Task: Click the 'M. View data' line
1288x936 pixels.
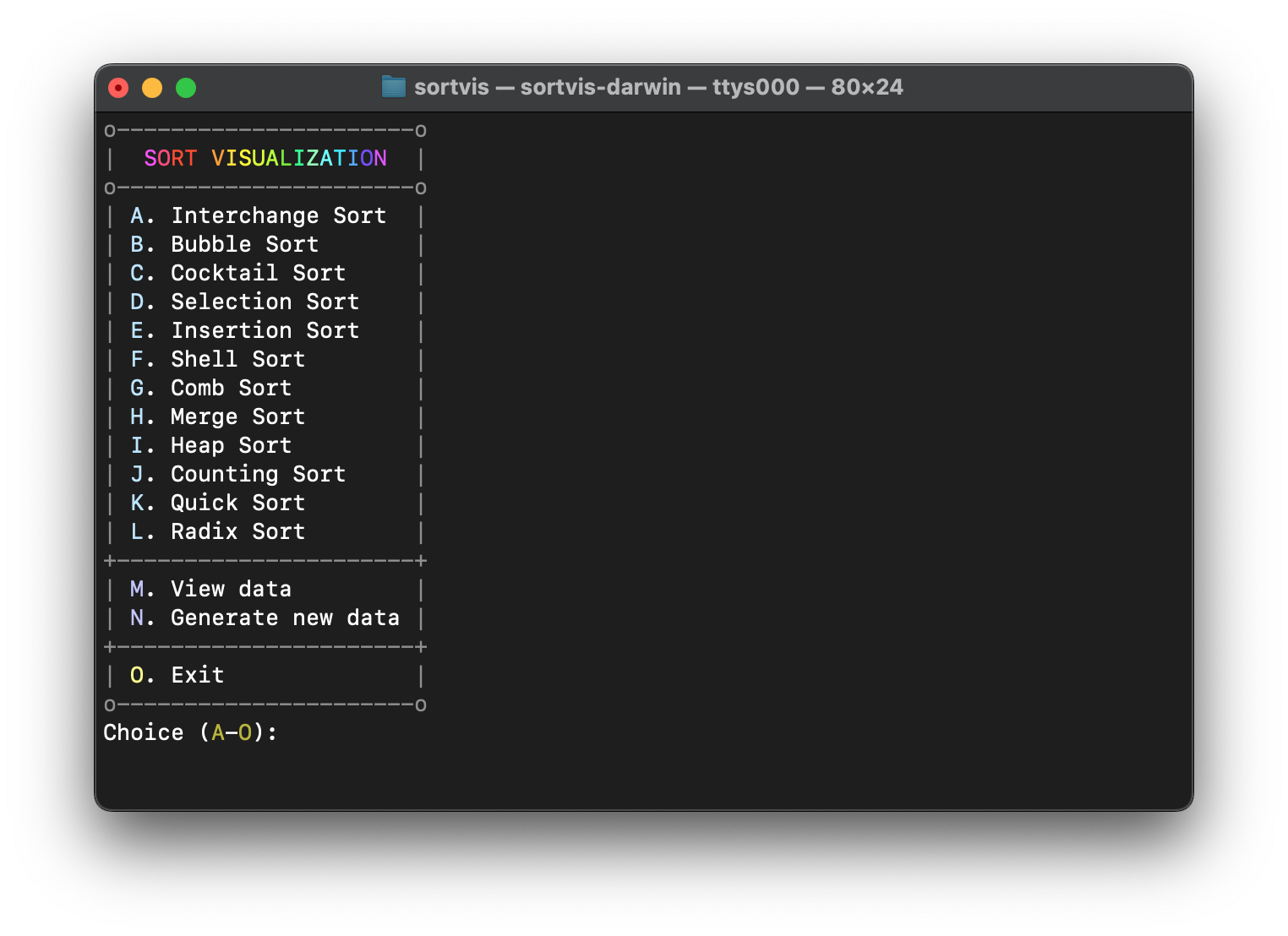Action: 210,590
